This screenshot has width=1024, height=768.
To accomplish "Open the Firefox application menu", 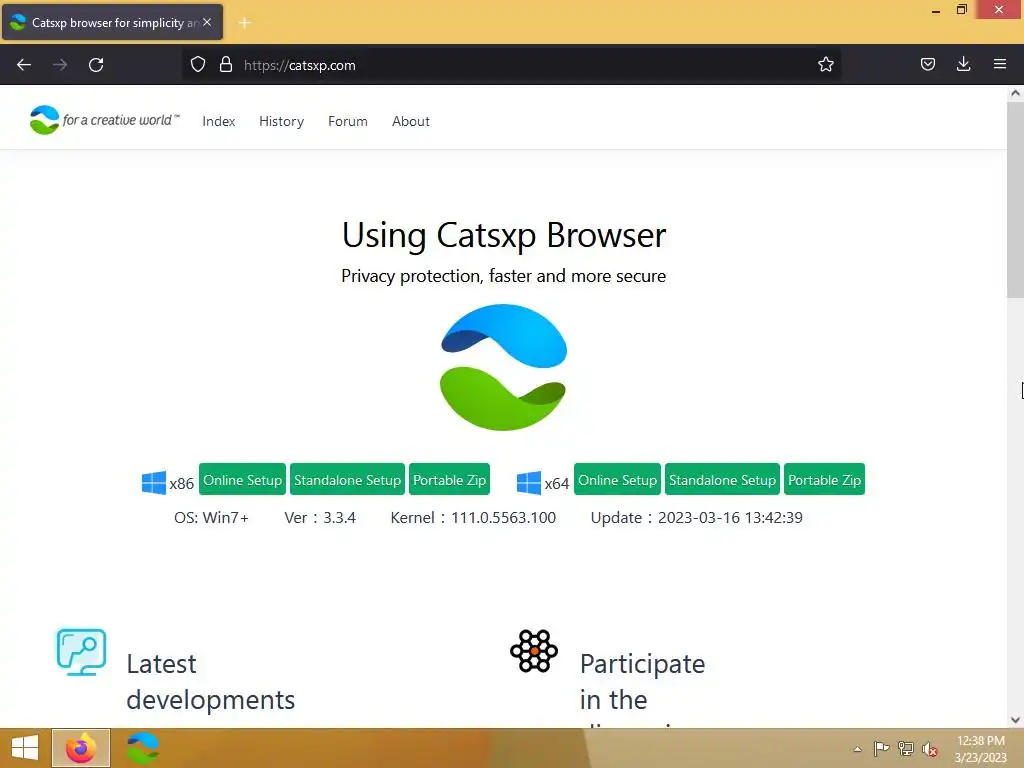I will tap(999, 65).
